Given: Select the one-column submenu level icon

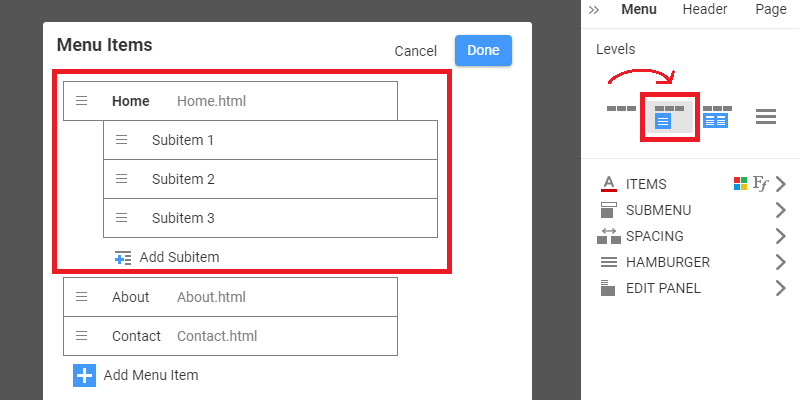Looking at the screenshot, I should click(669, 117).
